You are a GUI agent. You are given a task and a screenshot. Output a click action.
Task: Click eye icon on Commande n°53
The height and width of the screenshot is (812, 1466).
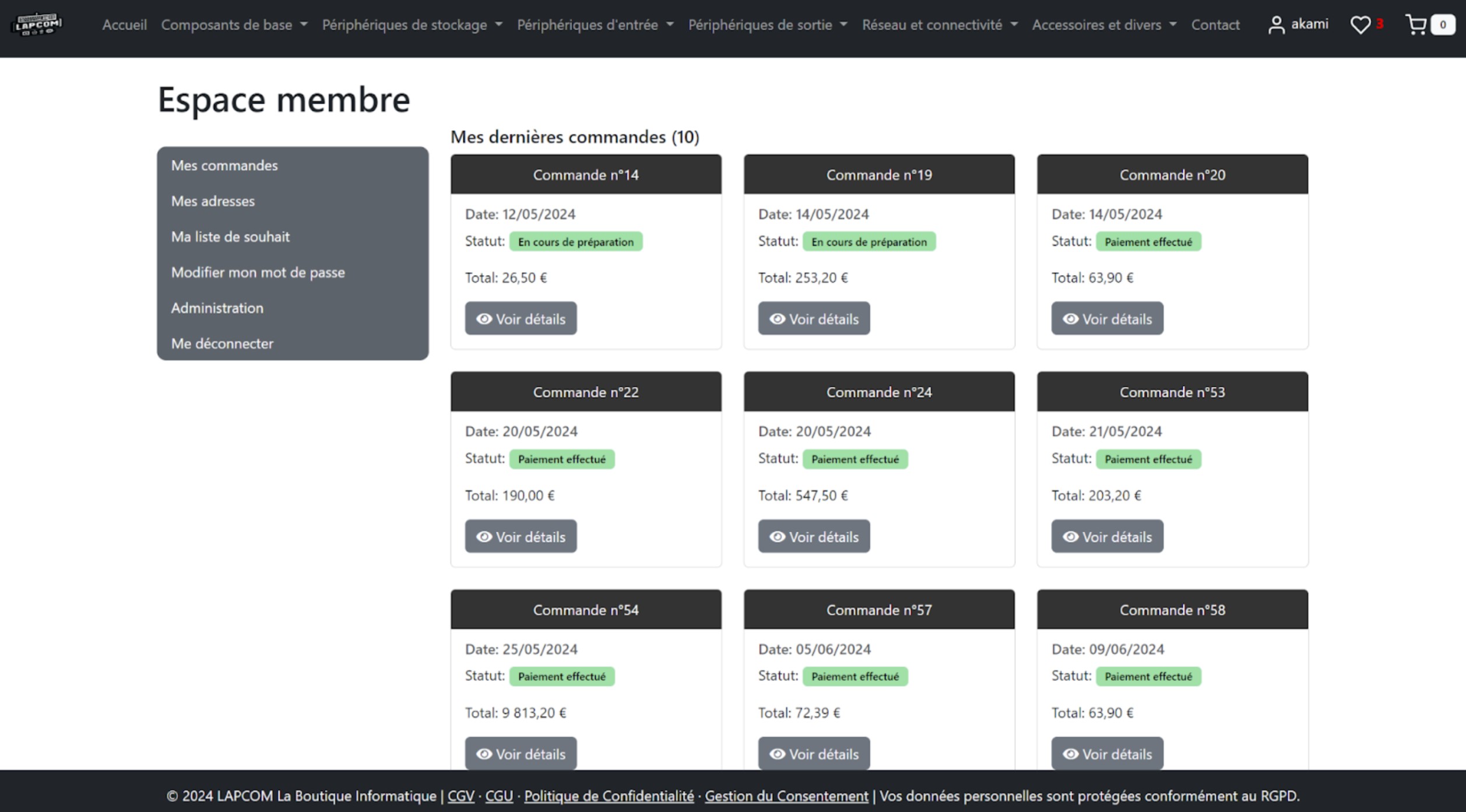pyautogui.click(x=1070, y=536)
